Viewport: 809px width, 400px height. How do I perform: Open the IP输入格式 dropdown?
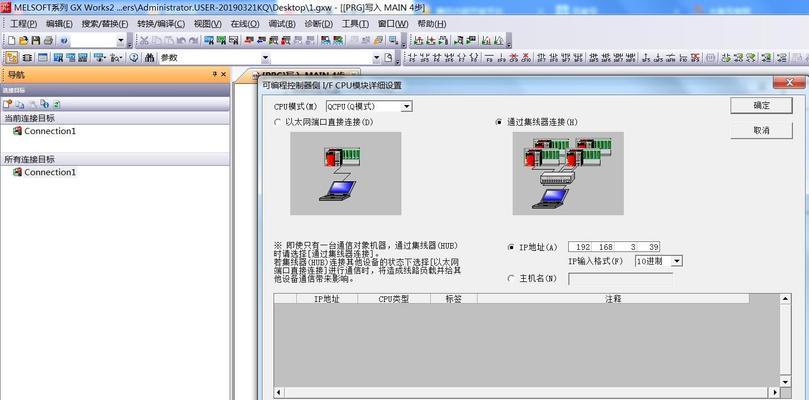pos(677,261)
